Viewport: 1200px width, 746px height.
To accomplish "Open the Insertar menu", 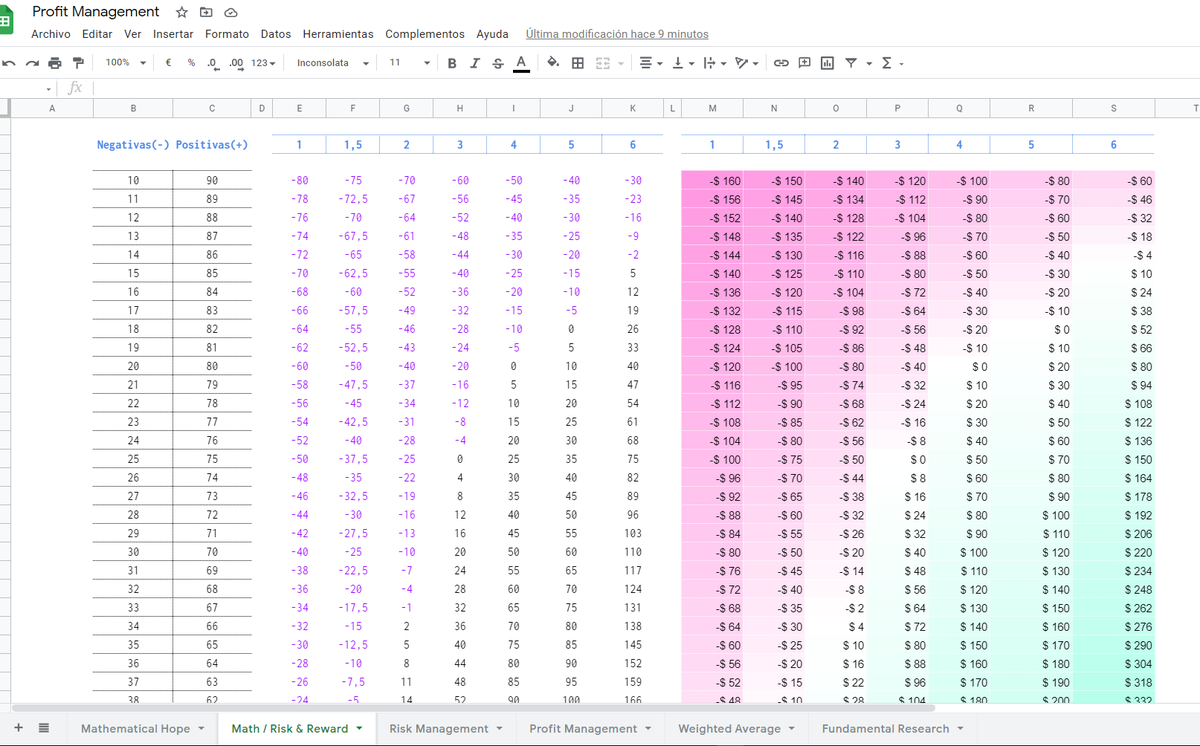I will (x=173, y=34).
